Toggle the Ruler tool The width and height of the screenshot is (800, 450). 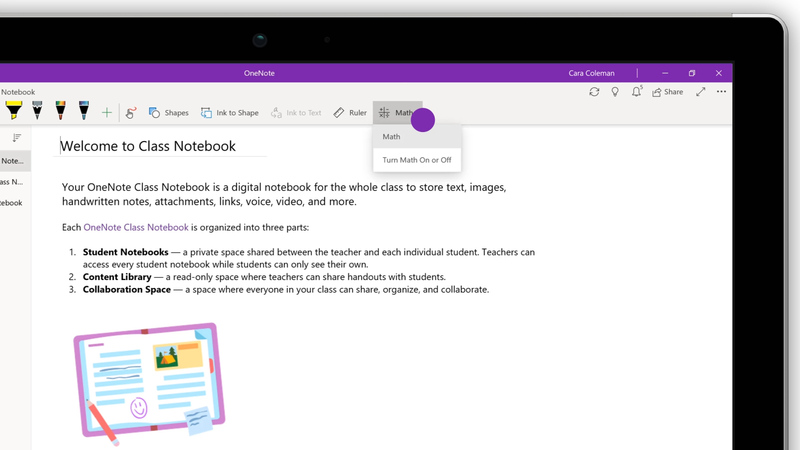click(350, 113)
